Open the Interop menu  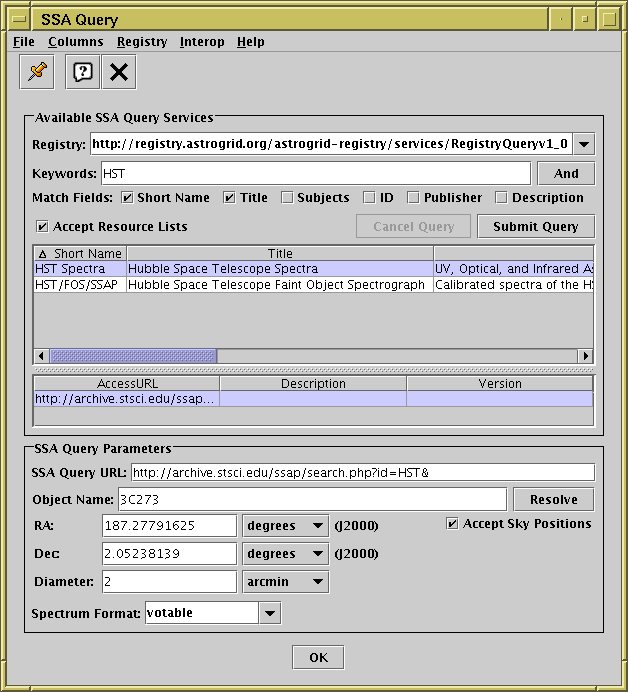coord(202,42)
